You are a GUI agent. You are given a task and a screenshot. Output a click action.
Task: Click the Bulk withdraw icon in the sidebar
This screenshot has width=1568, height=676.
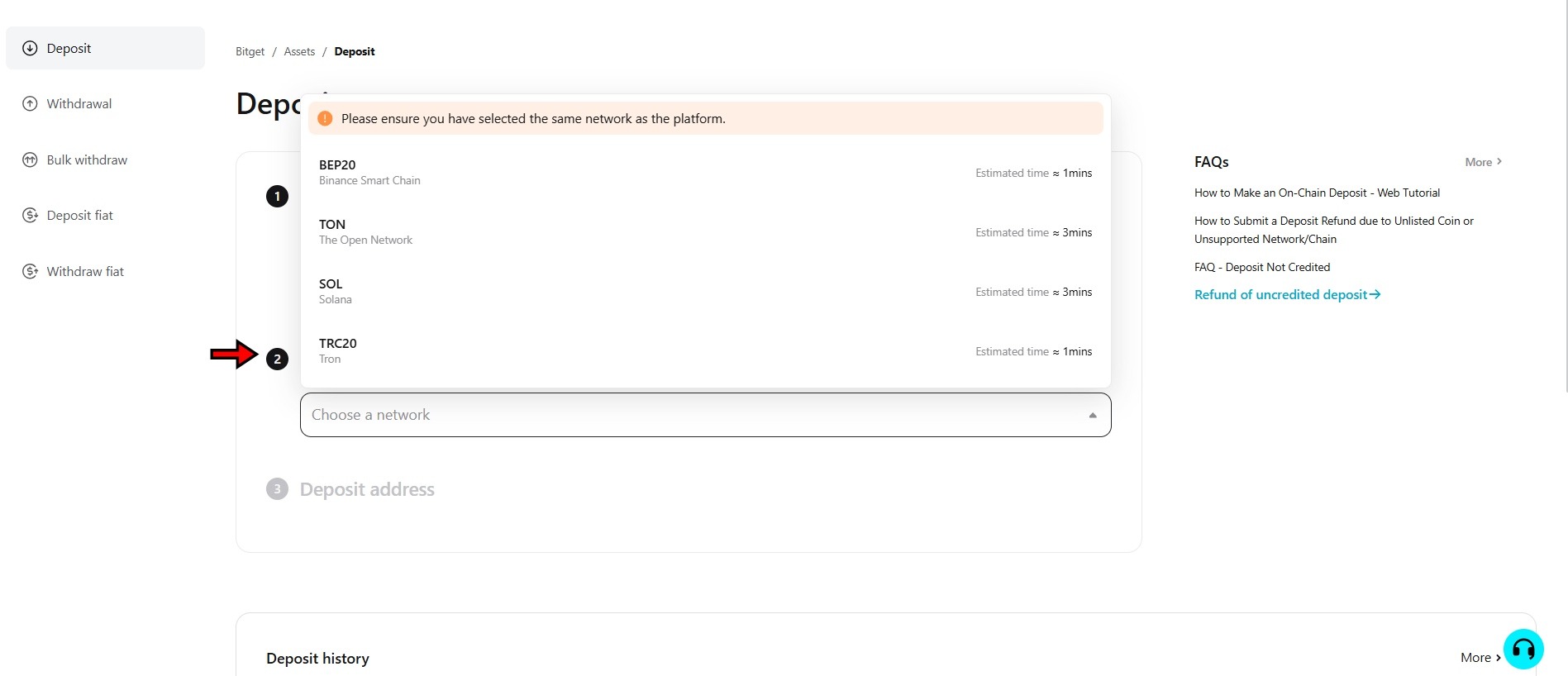coord(30,159)
